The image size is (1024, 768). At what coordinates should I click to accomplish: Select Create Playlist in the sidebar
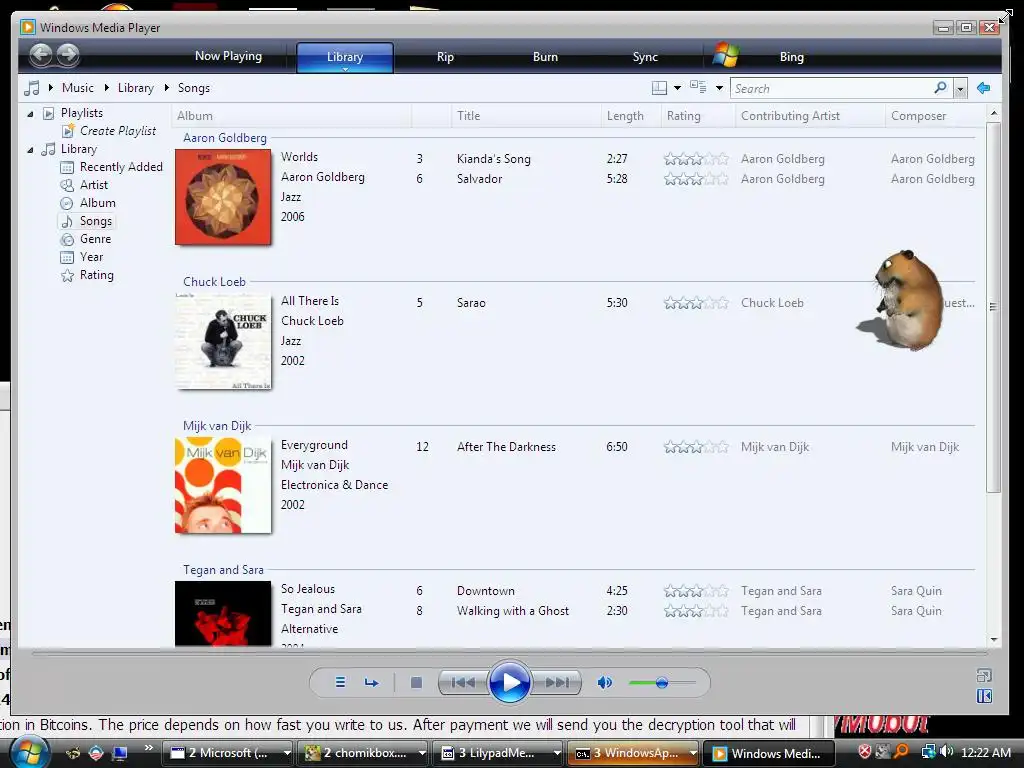pos(118,131)
